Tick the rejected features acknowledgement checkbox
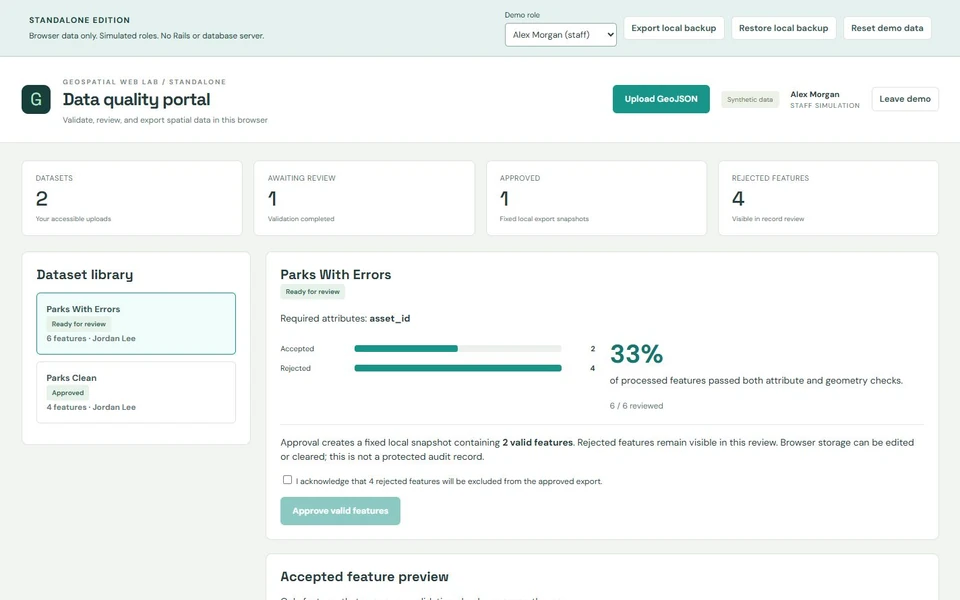Image resolution: width=960 pixels, height=600 pixels. (287, 480)
